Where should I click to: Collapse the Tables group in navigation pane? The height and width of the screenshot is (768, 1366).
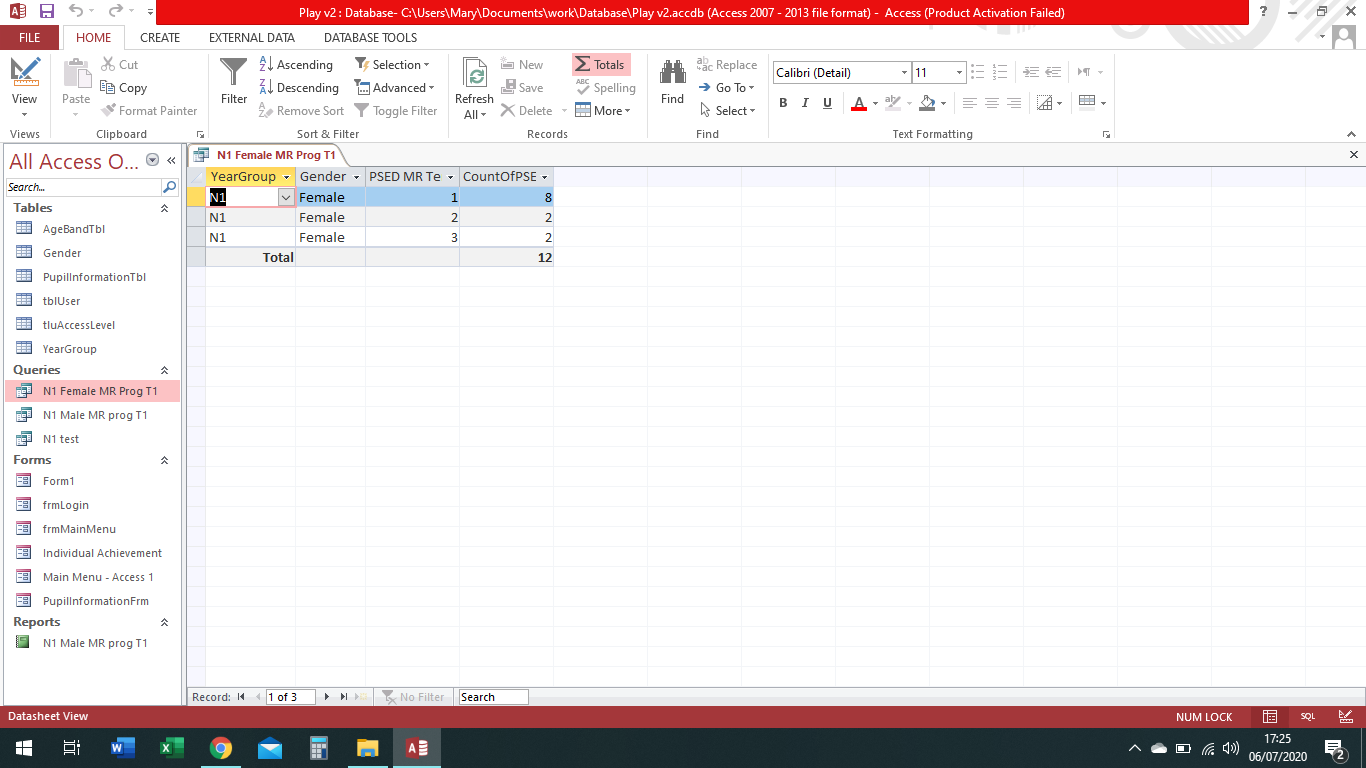(x=164, y=208)
